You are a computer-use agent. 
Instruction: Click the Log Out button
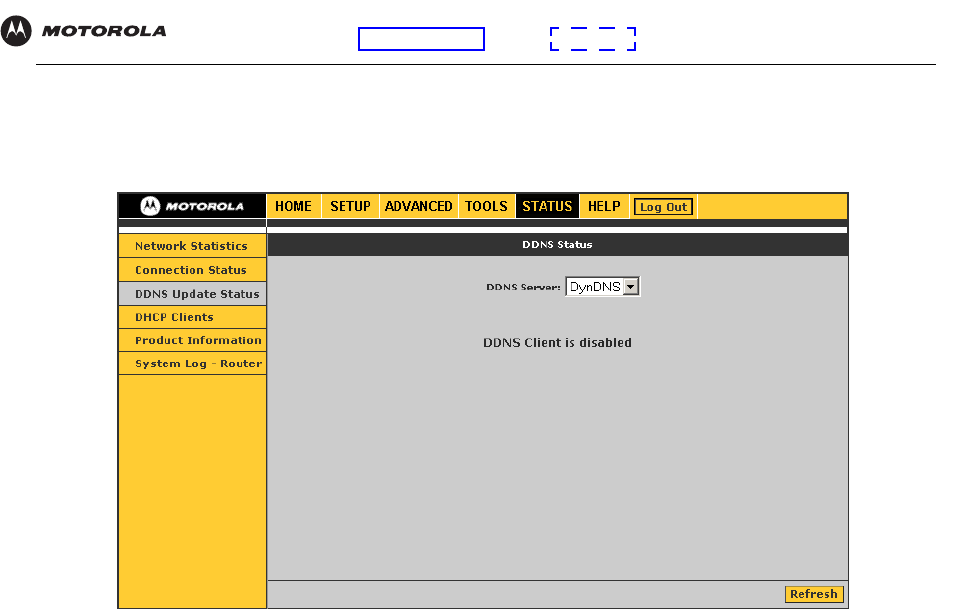[663, 207]
